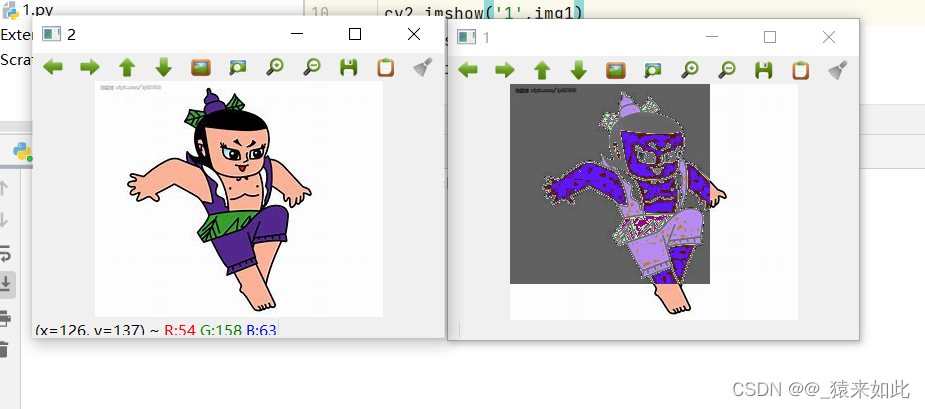Click line number 10 in the editor gutter

click(x=319, y=12)
